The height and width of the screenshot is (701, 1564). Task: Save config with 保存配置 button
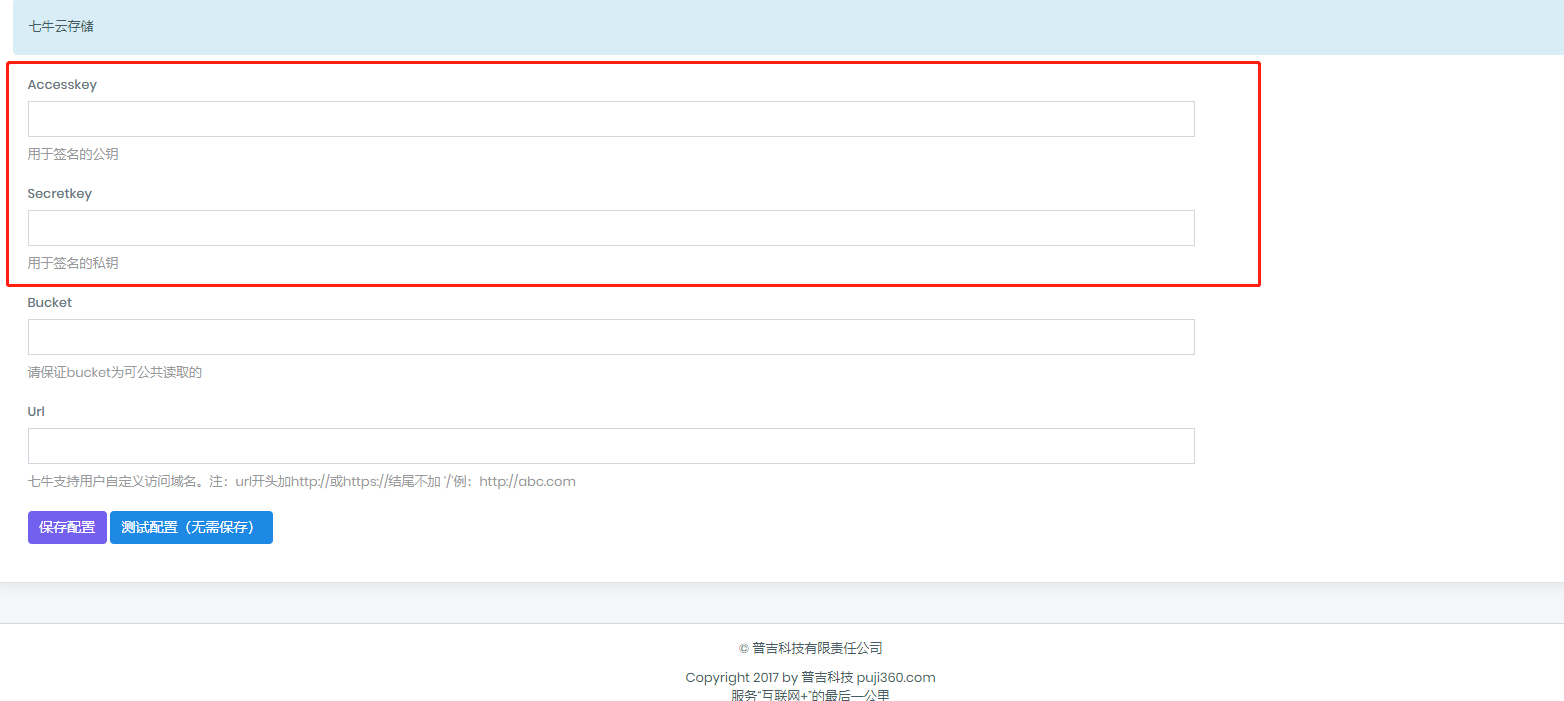[67, 528]
